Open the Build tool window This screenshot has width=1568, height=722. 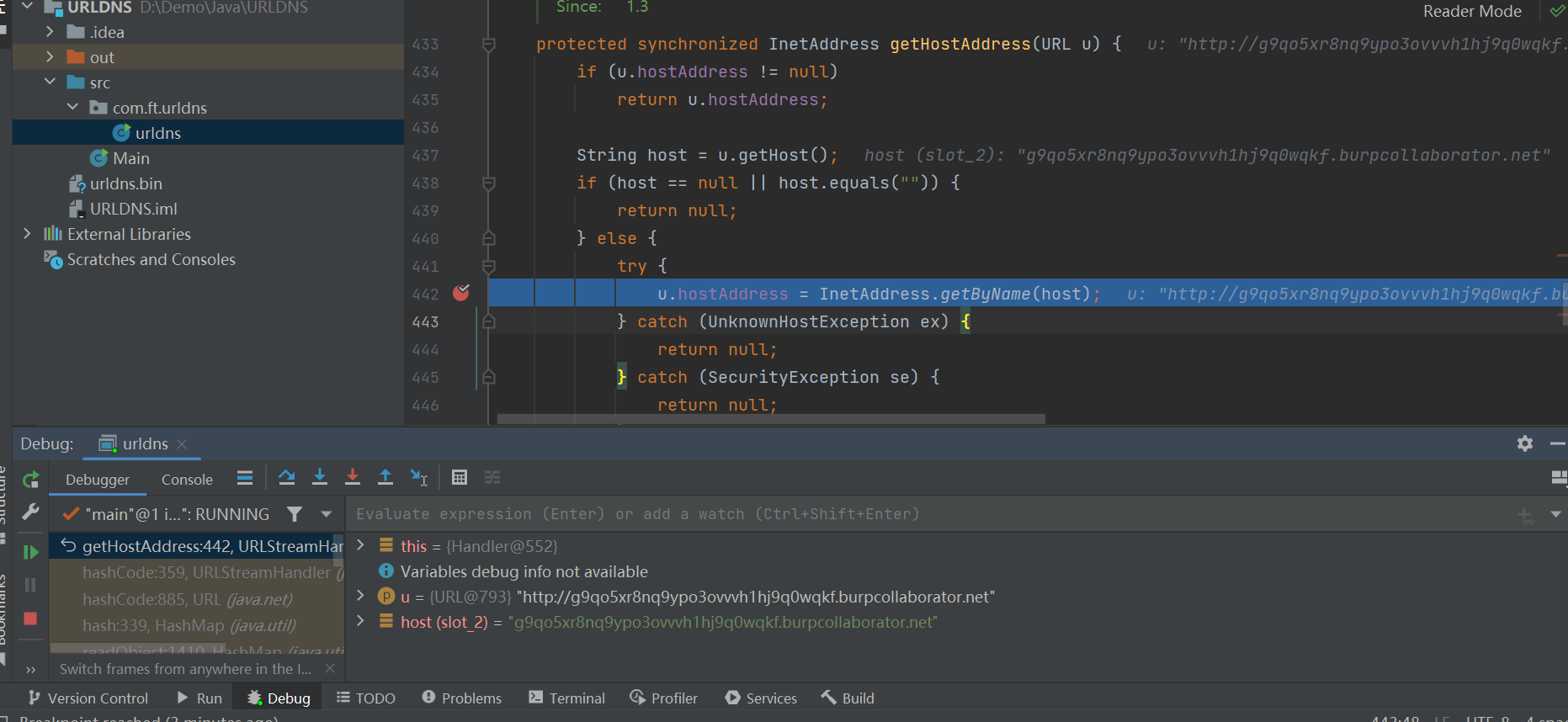[x=848, y=698]
